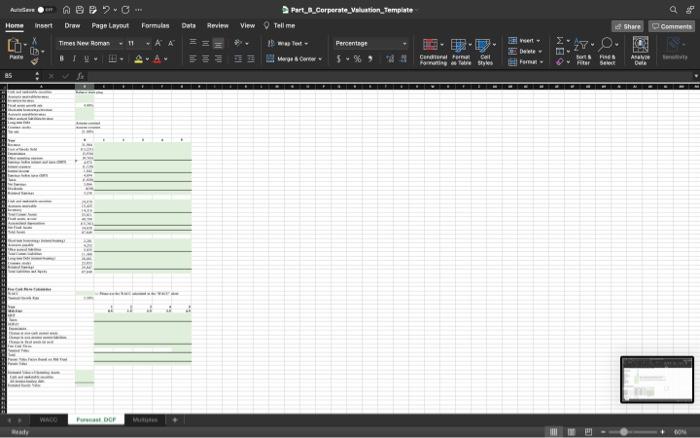The height and width of the screenshot is (438, 700).
Task: Toggle Wrap Text for selected cells
Action: [288, 43]
